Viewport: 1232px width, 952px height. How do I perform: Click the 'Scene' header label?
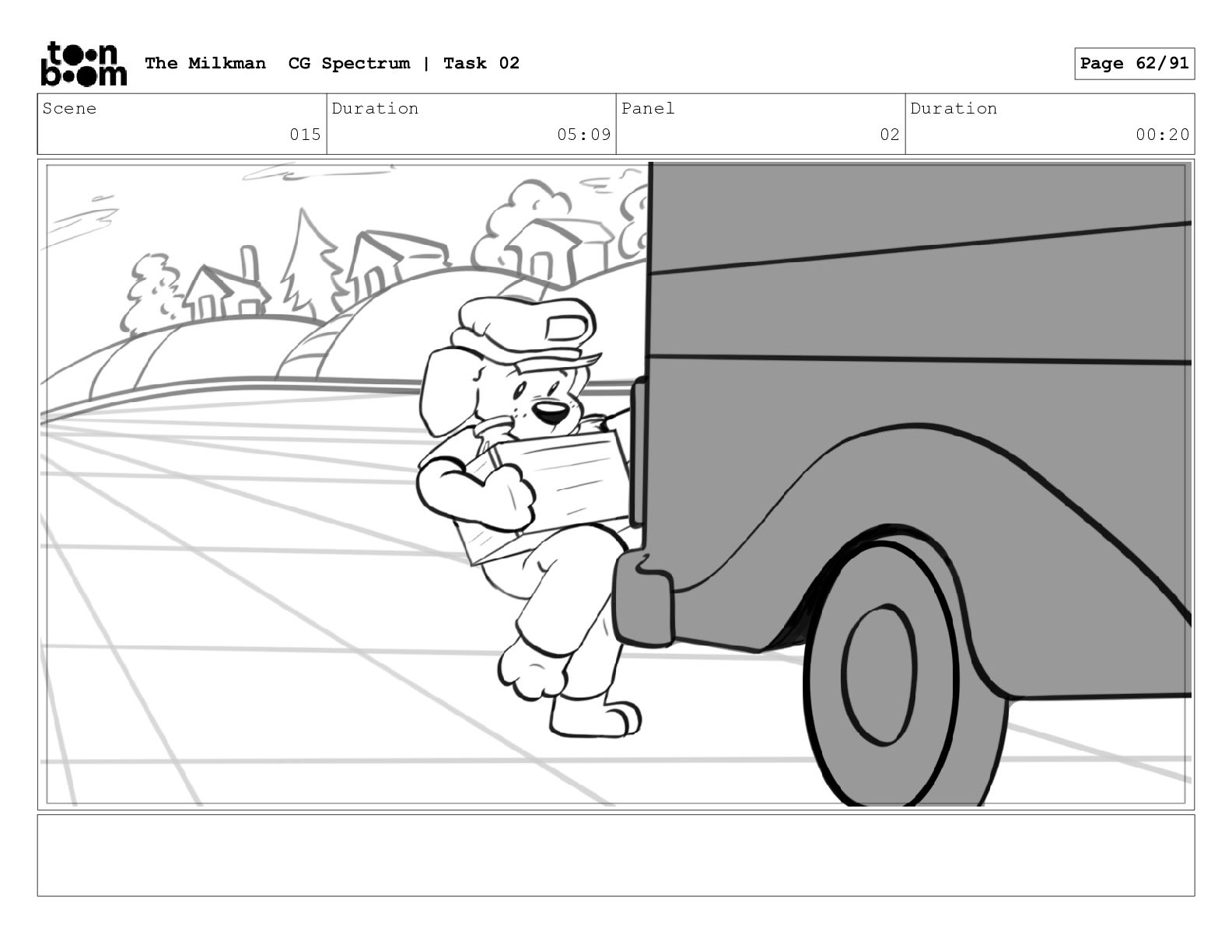[69, 108]
